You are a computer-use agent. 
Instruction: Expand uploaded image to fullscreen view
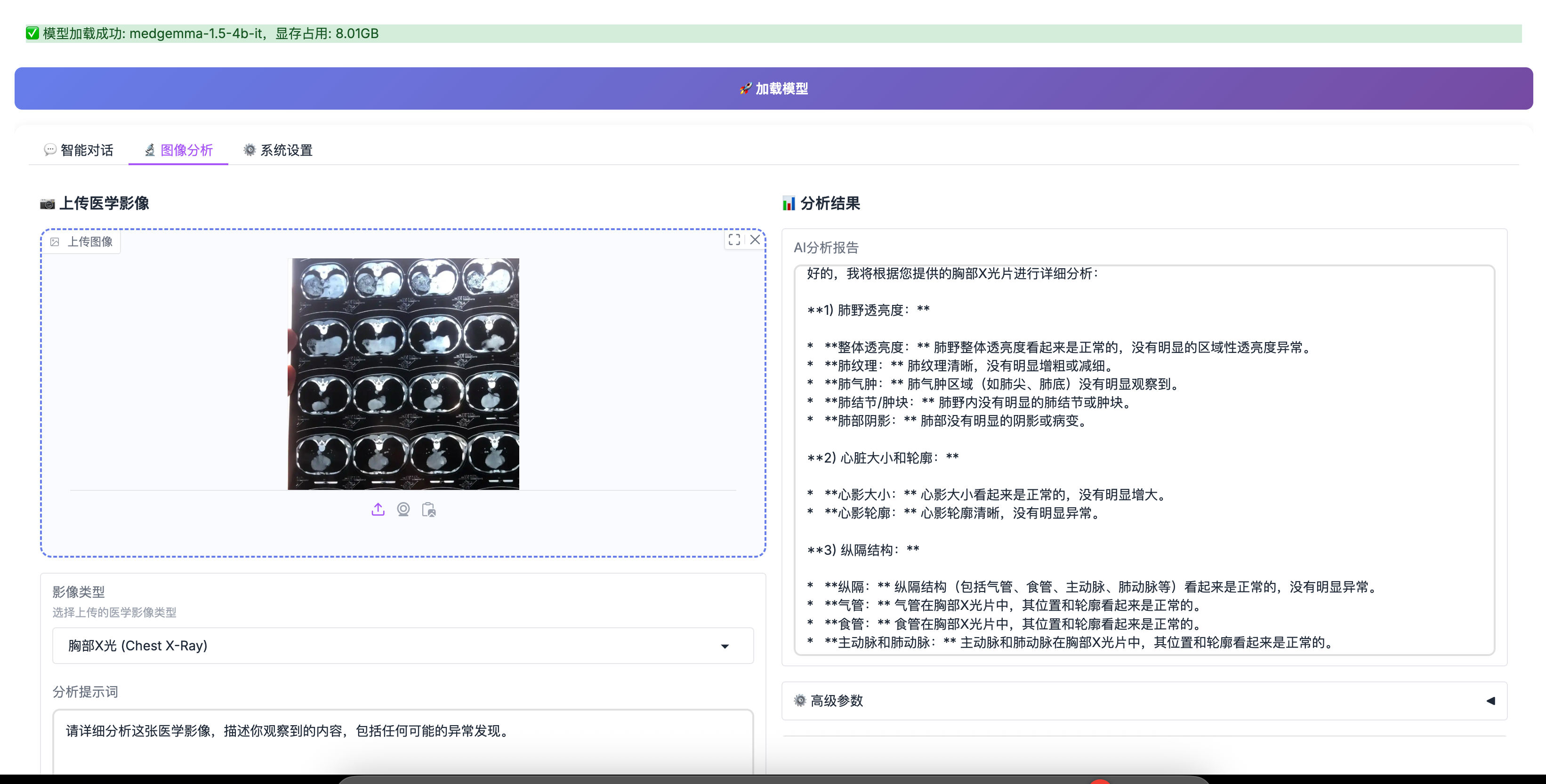(734, 240)
